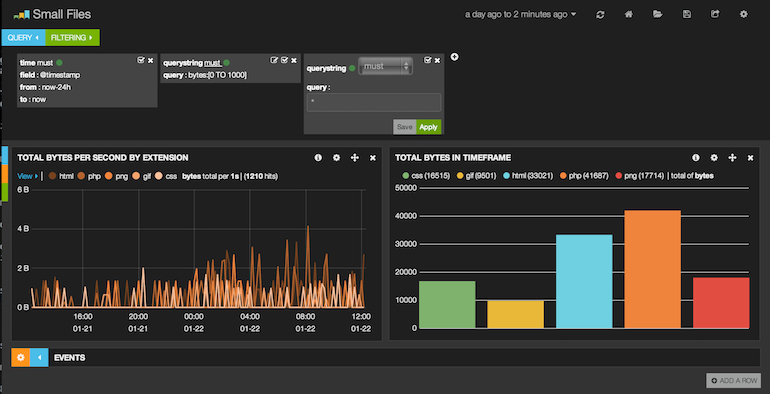Screen dimensions: 770x394
Task: Click the '(1210 hits)' text in histogram
Action: click(261, 176)
